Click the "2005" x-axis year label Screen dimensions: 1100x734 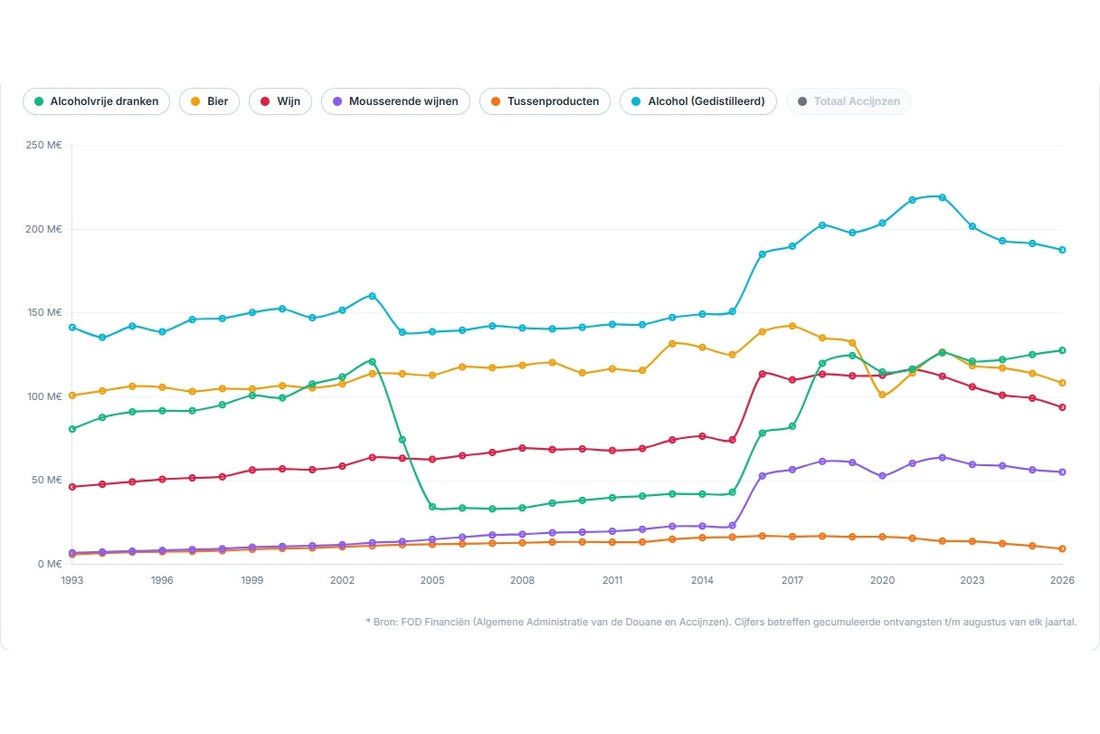coord(432,580)
